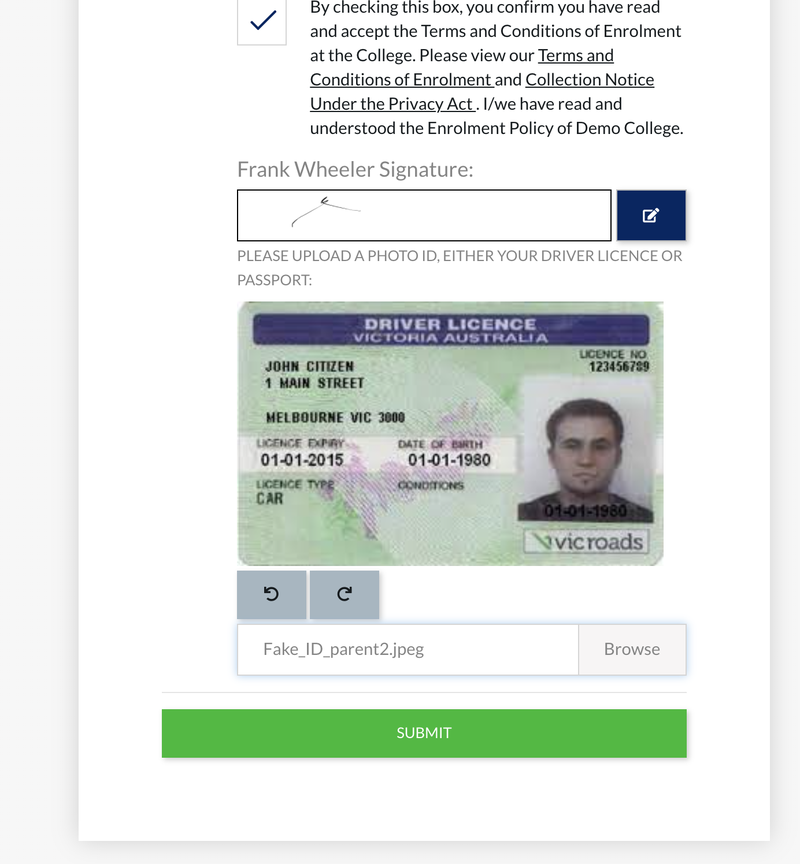Submit the enrolment form
Screen dimensions: 800x864
pos(424,733)
